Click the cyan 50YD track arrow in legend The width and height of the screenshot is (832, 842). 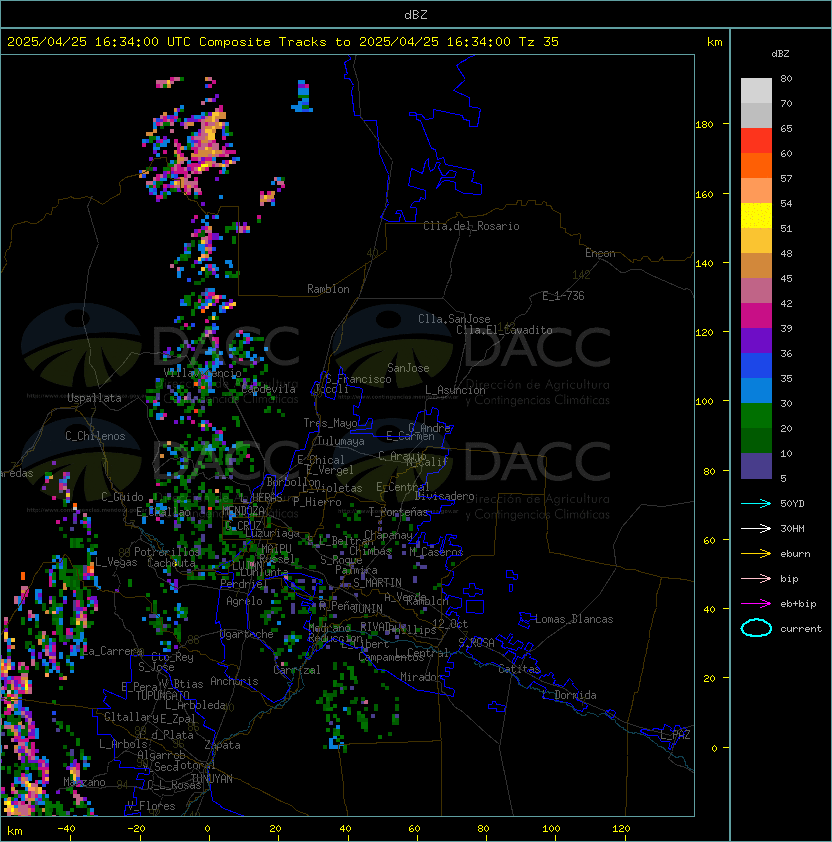pyautogui.click(x=756, y=504)
